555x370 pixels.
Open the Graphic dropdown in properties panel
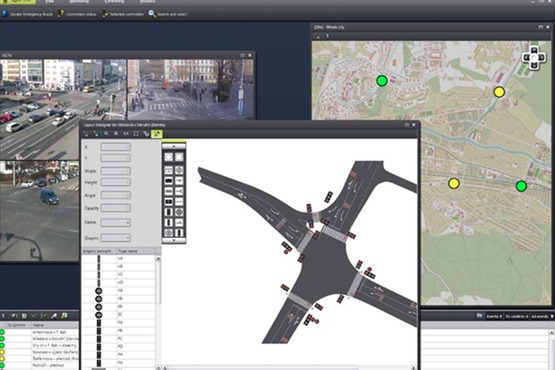[115, 238]
